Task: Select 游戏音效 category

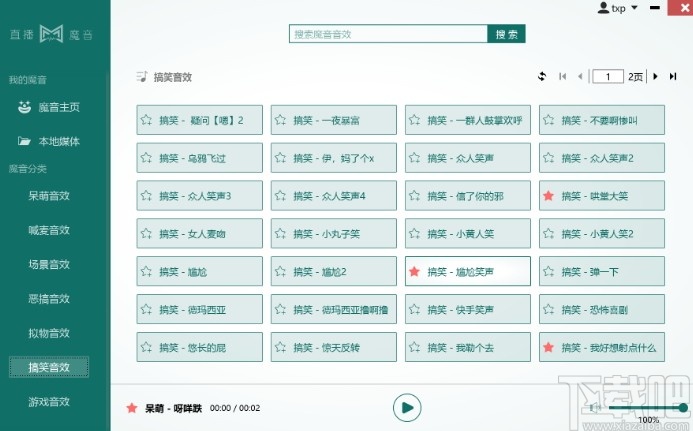Action: coord(49,401)
